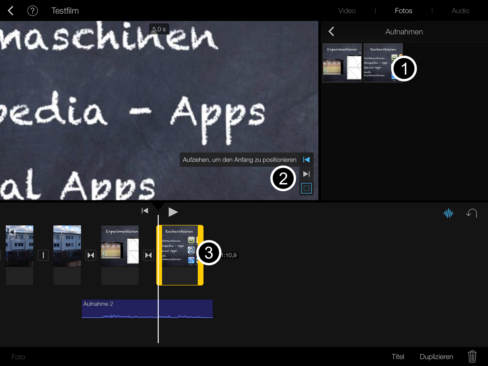The height and width of the screenshot is (366, 488).
Task: Select the first building clip in timeline
Action: (20, 255)
